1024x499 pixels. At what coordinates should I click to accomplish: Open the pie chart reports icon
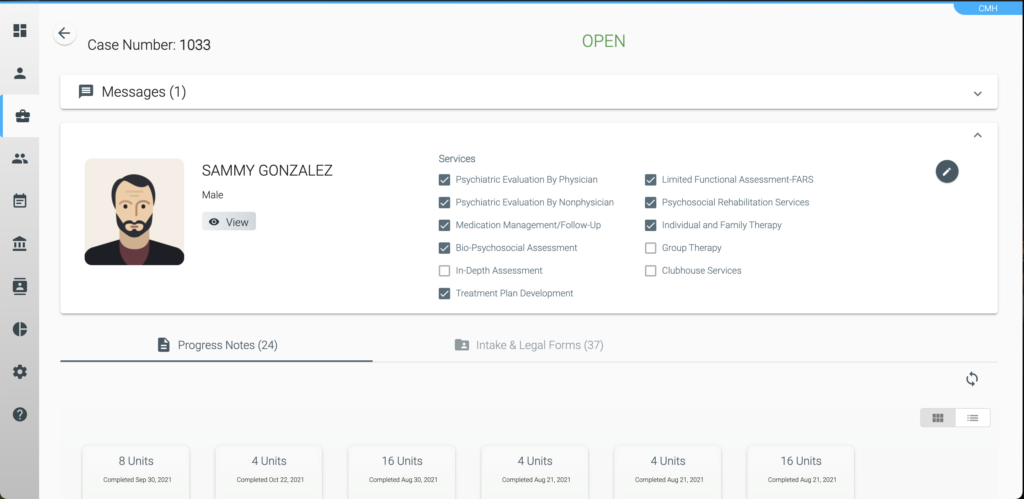(x=19, y=329)
